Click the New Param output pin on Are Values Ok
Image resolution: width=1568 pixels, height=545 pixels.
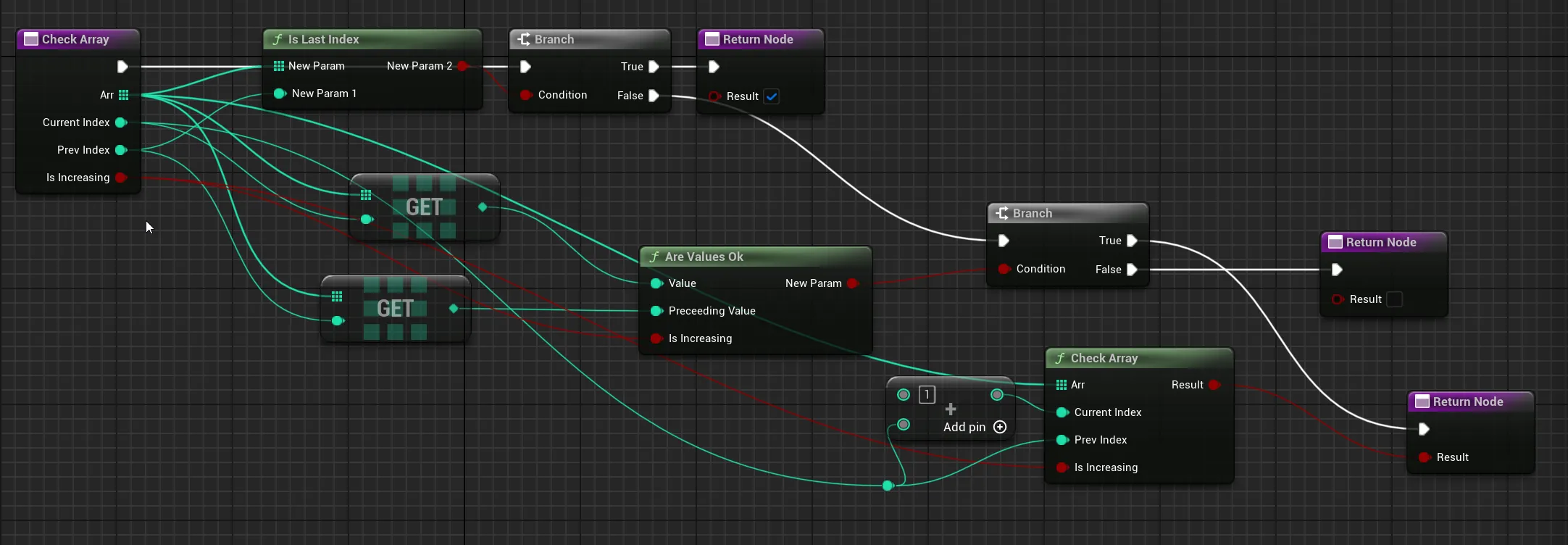click(x=853, y=283)
